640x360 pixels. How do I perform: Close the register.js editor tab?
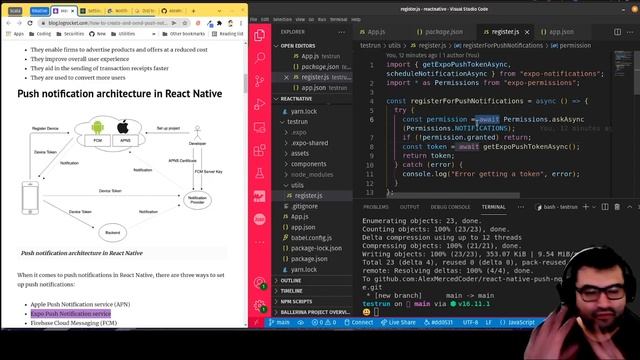point(527,32)
